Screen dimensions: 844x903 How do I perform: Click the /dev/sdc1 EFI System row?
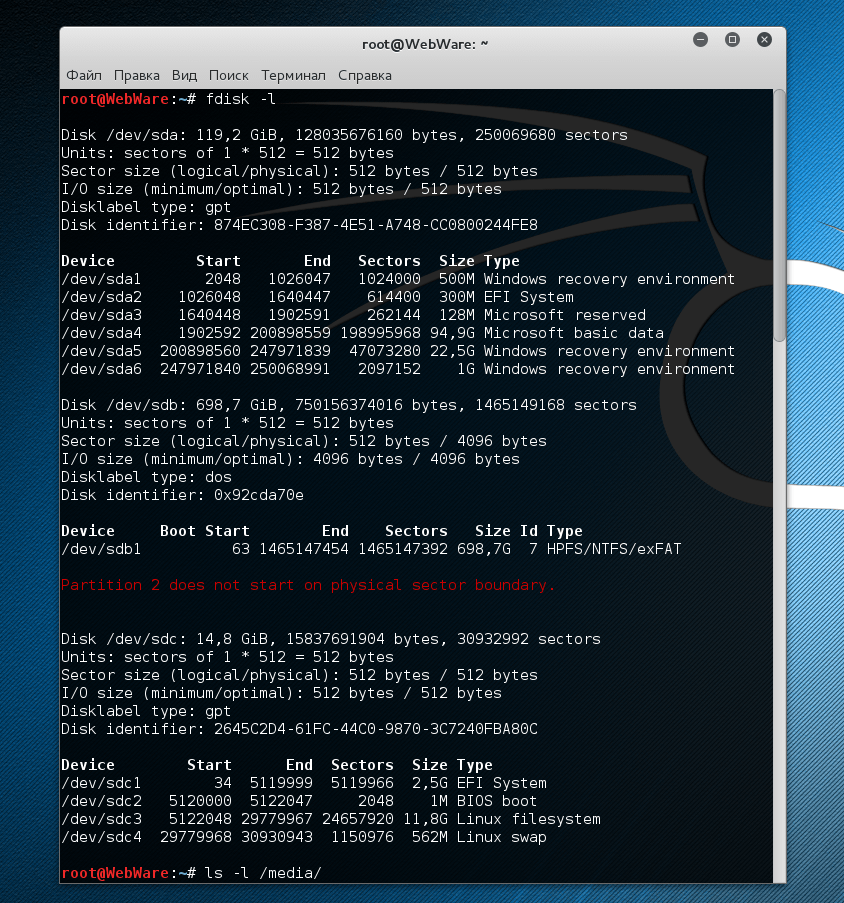coord(304,783)
